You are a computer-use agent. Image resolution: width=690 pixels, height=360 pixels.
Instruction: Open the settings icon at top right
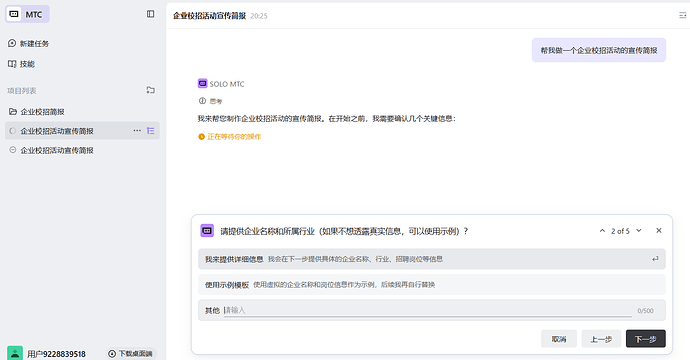[x=683, y=15]
